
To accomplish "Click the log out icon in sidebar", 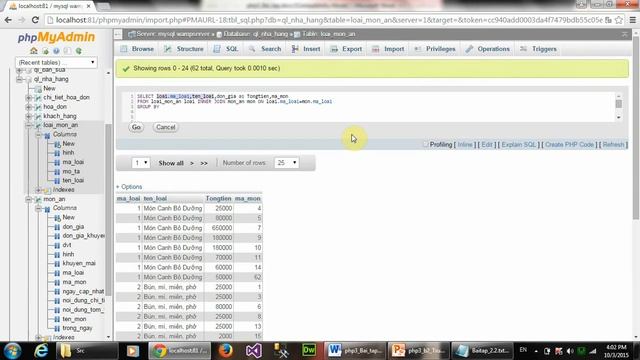I will [x=45, y=51].
